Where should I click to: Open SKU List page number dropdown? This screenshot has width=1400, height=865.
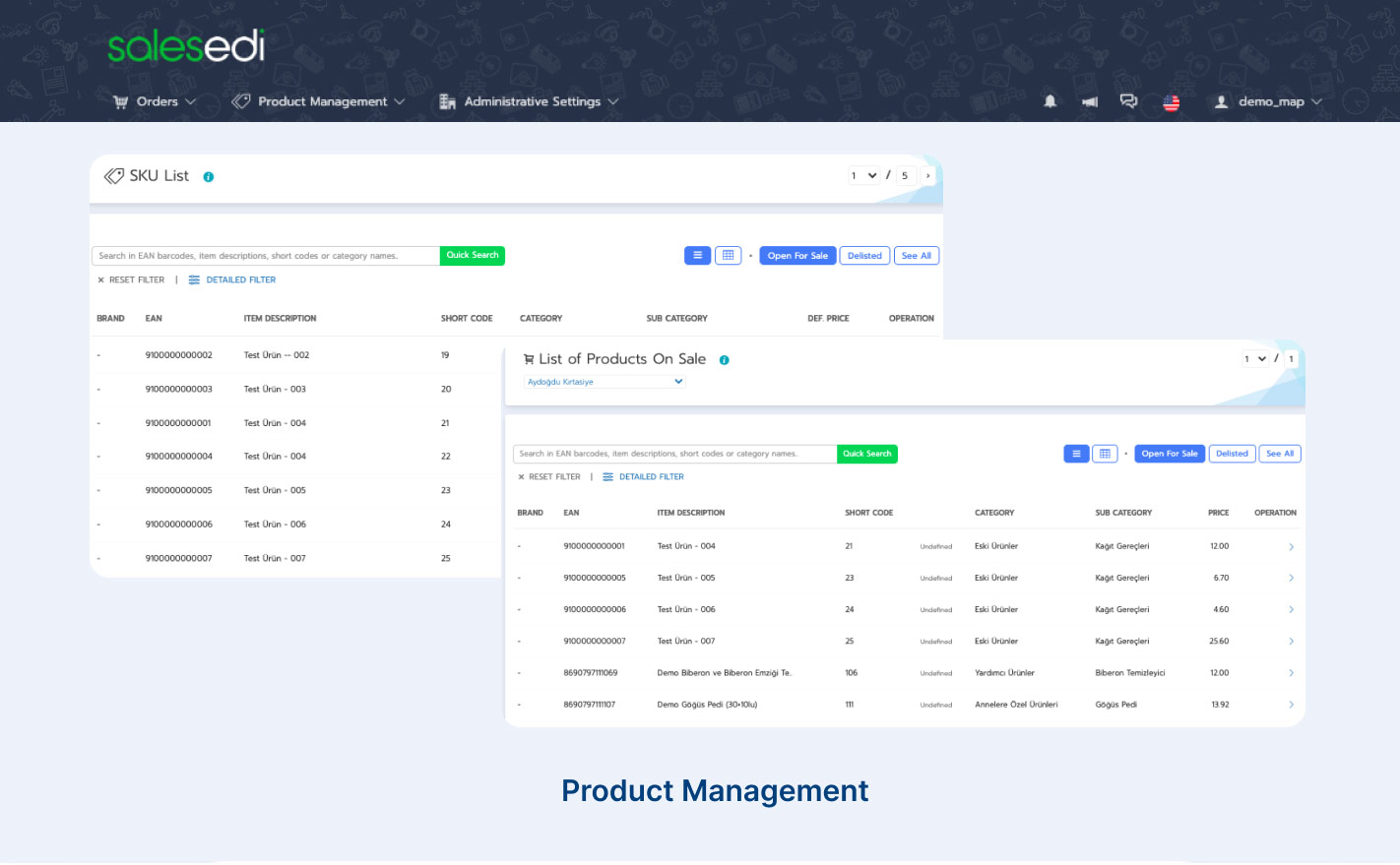863,176
